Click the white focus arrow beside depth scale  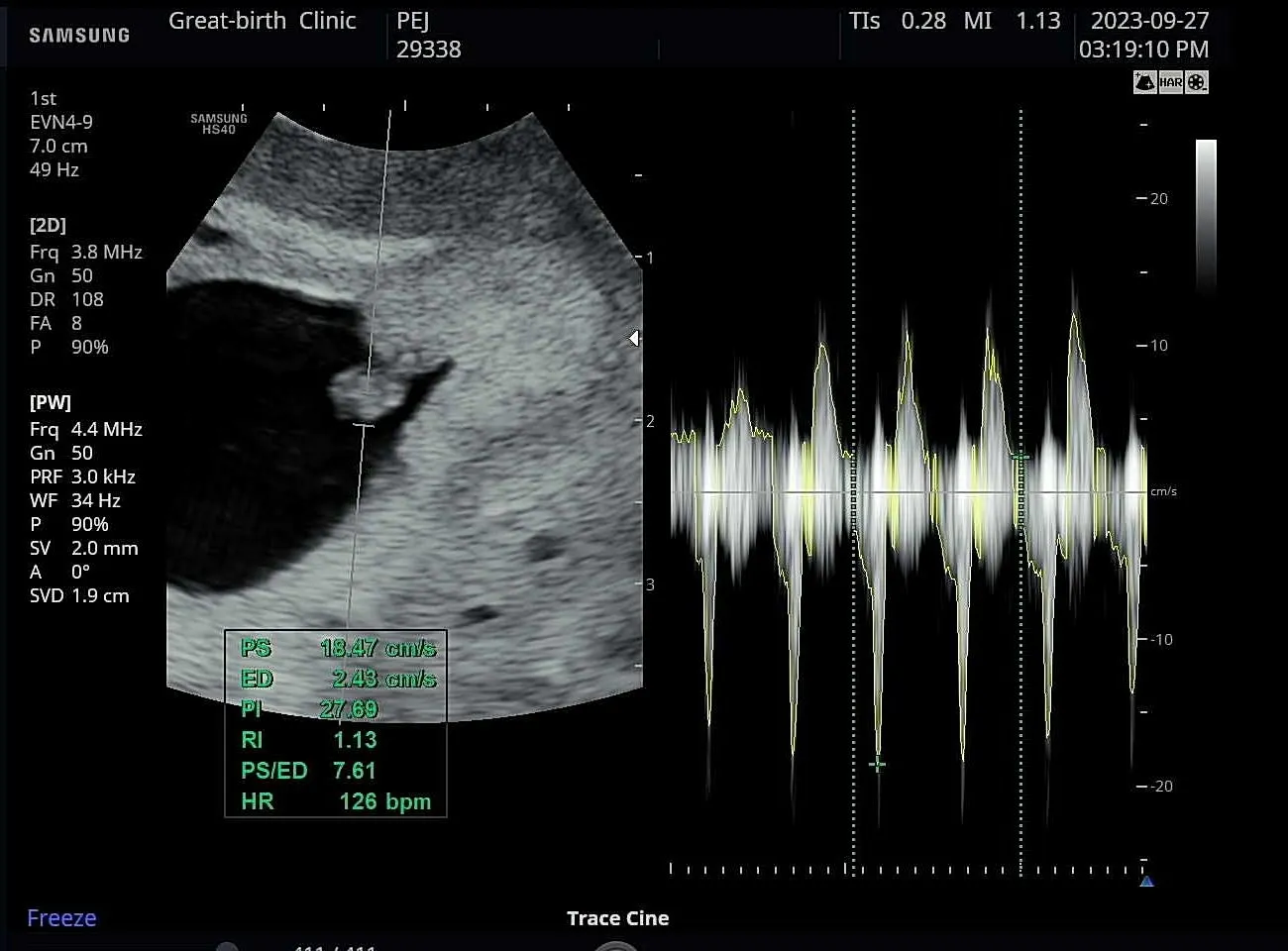[634, 339]
